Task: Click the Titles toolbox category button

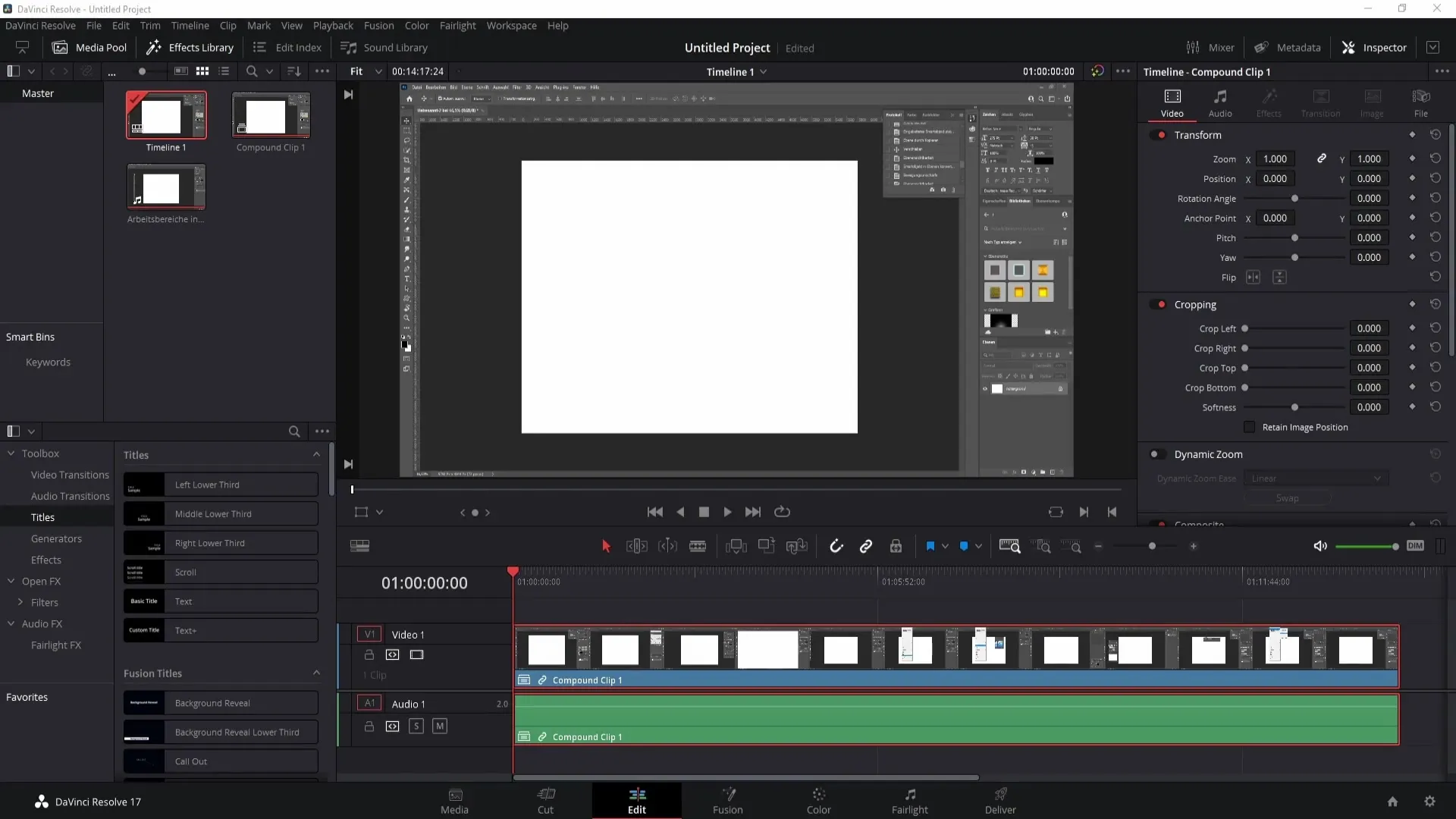Action: click(42, 517)
